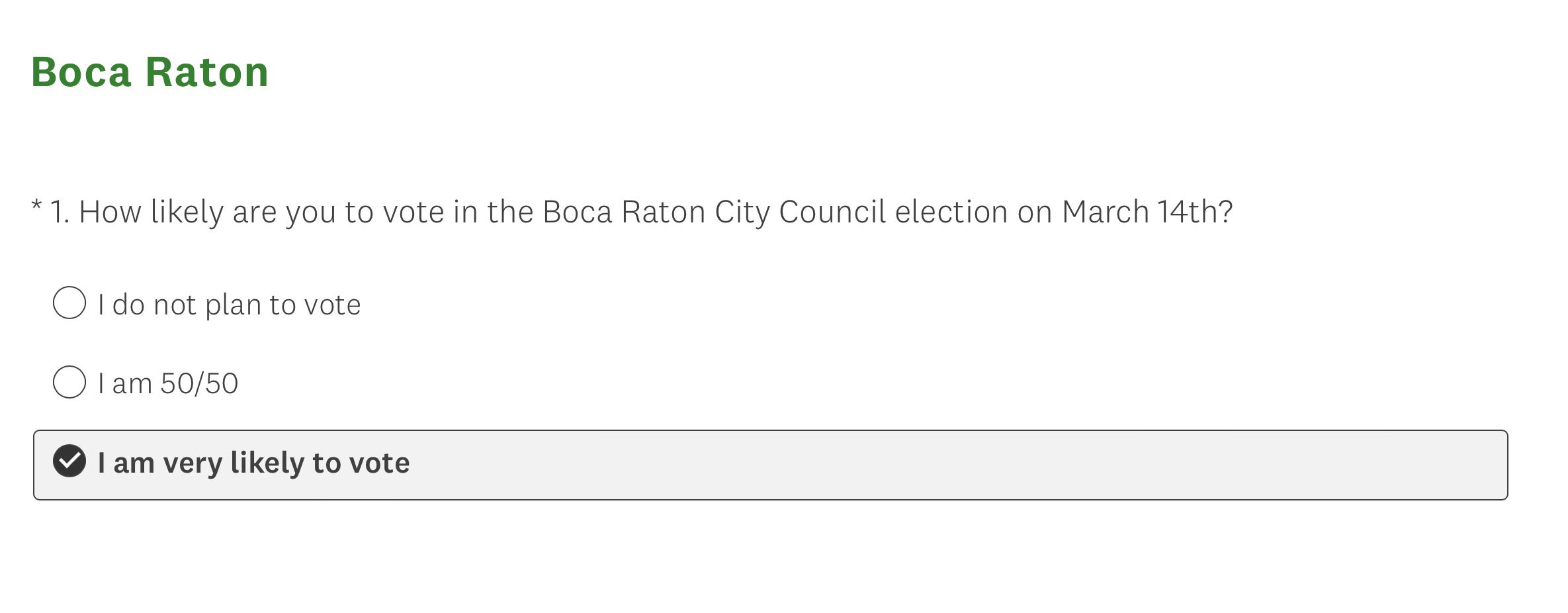Click the question number "1."
1568x613 pixels.
tap(60, 212)
